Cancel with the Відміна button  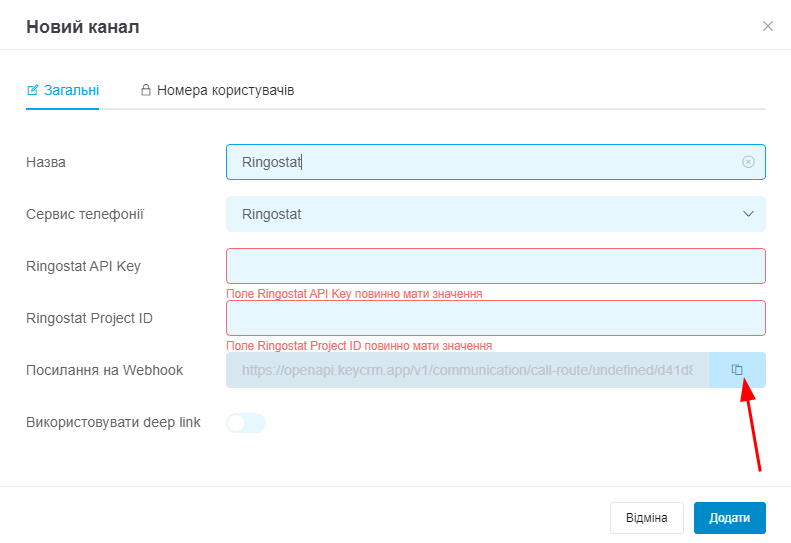click(x=647, y=518)
